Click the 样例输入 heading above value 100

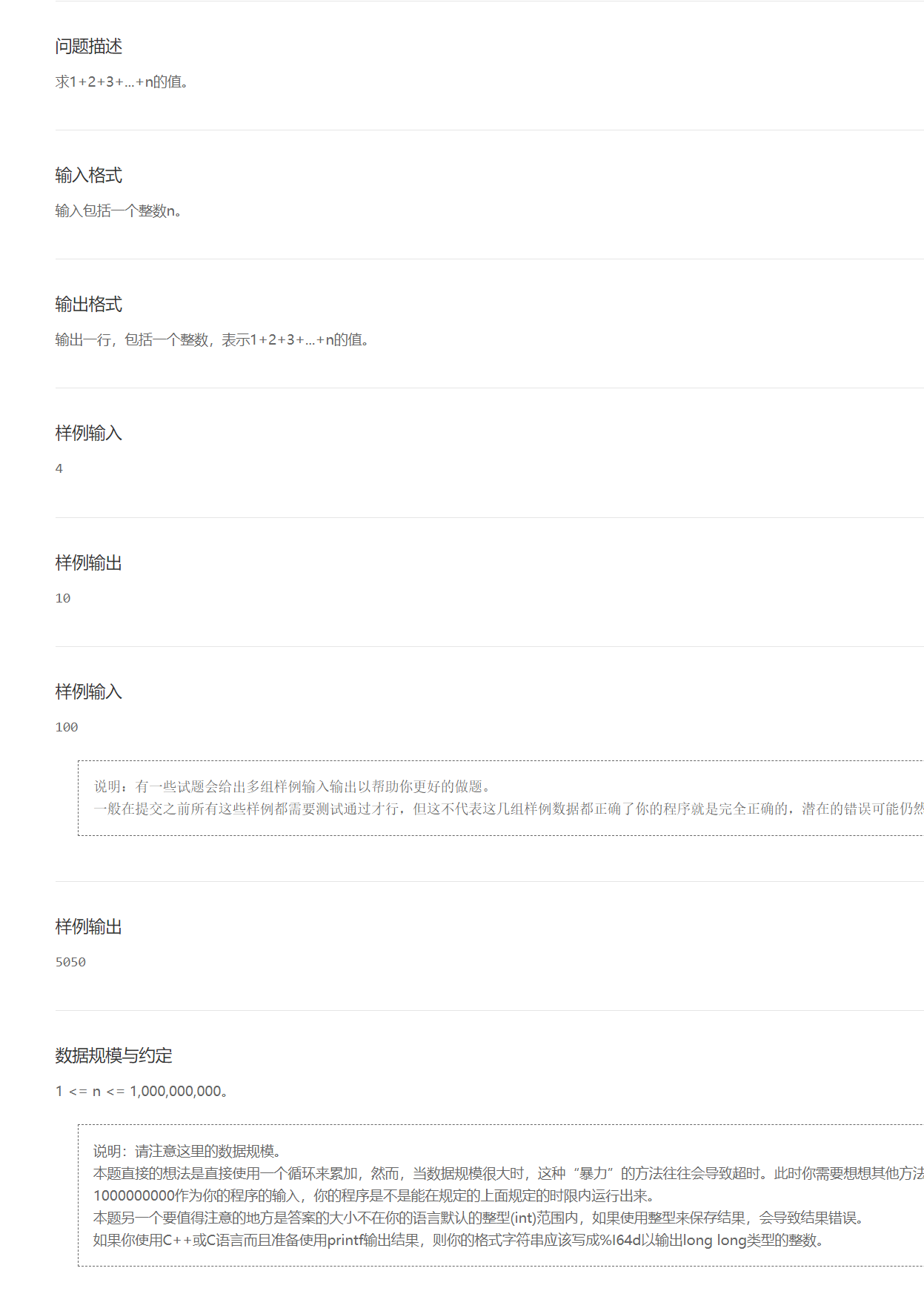[x=89, y=692]
